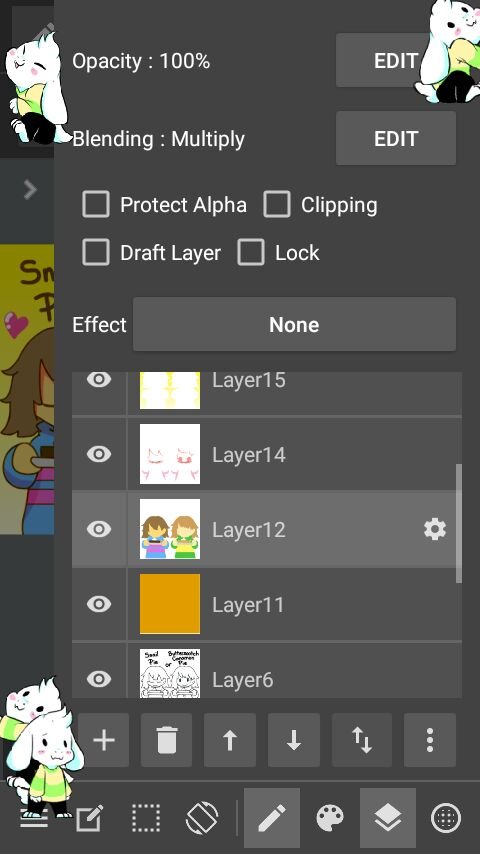Open three-dot layer options menu
Viewport: 480px width, 854px height.
pos(430,740)
